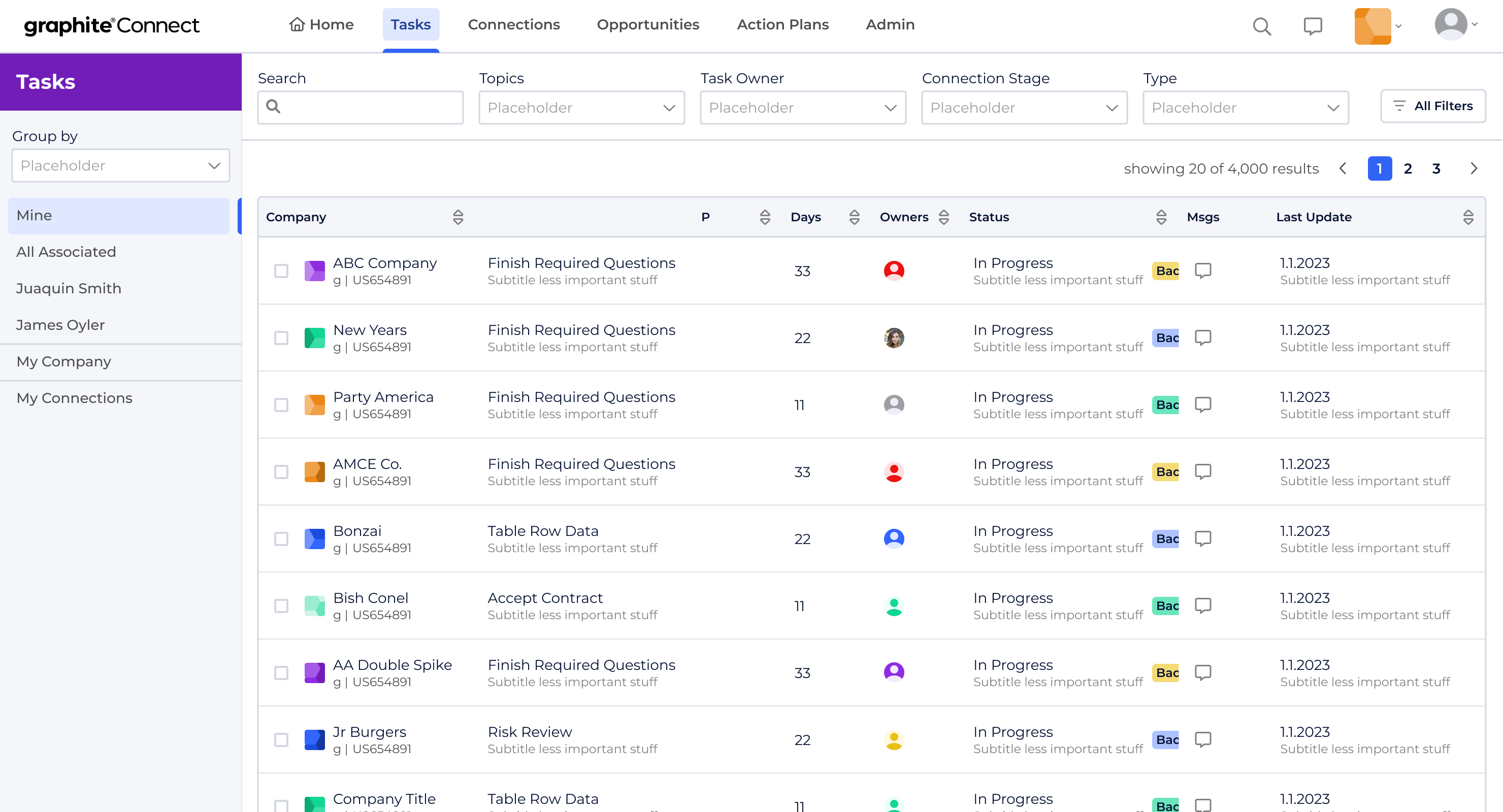
Task: Select the checkbox next to Party America
Action: coord(281,404)
